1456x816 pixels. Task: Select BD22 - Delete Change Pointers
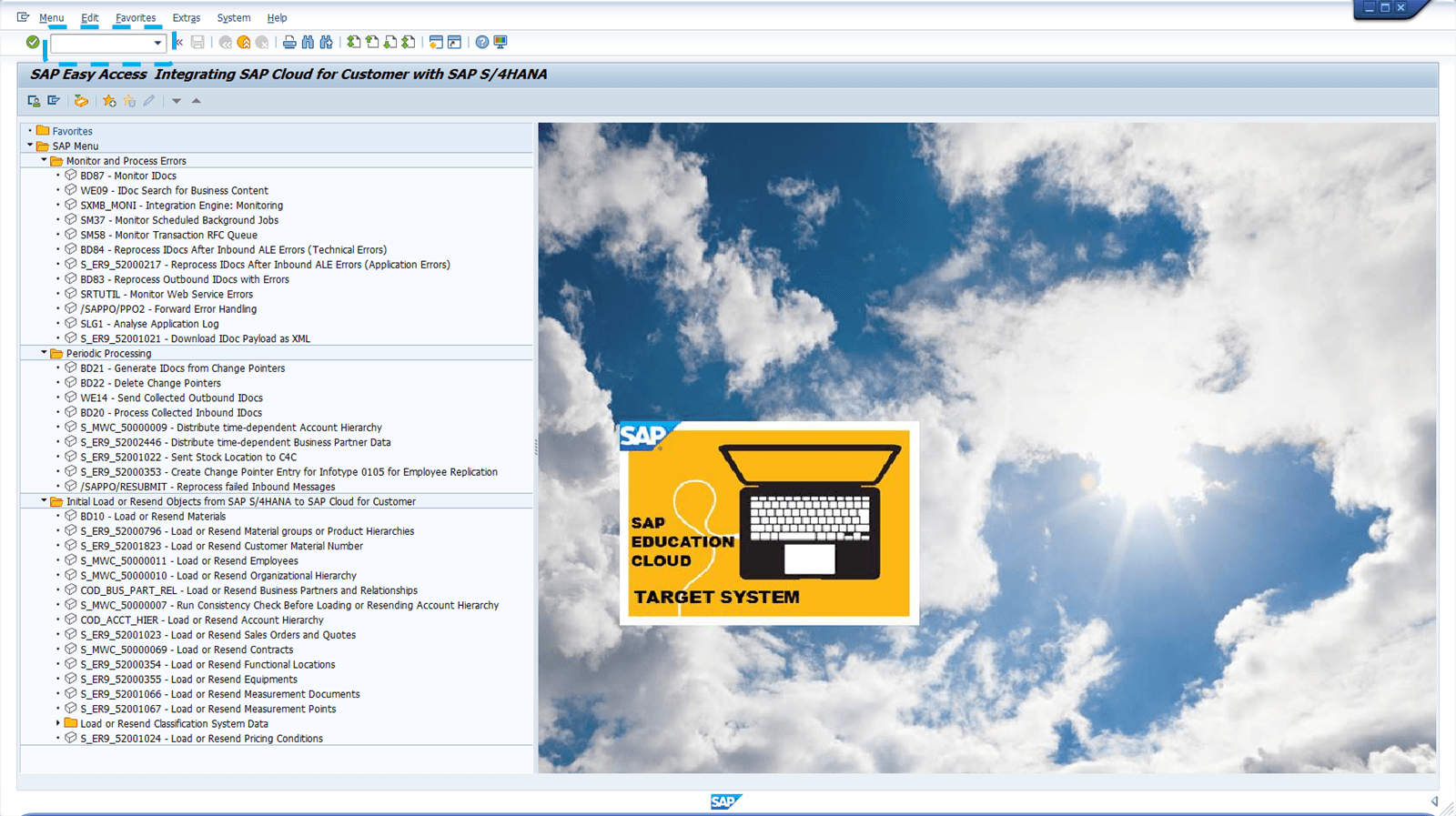pos(150,383)
